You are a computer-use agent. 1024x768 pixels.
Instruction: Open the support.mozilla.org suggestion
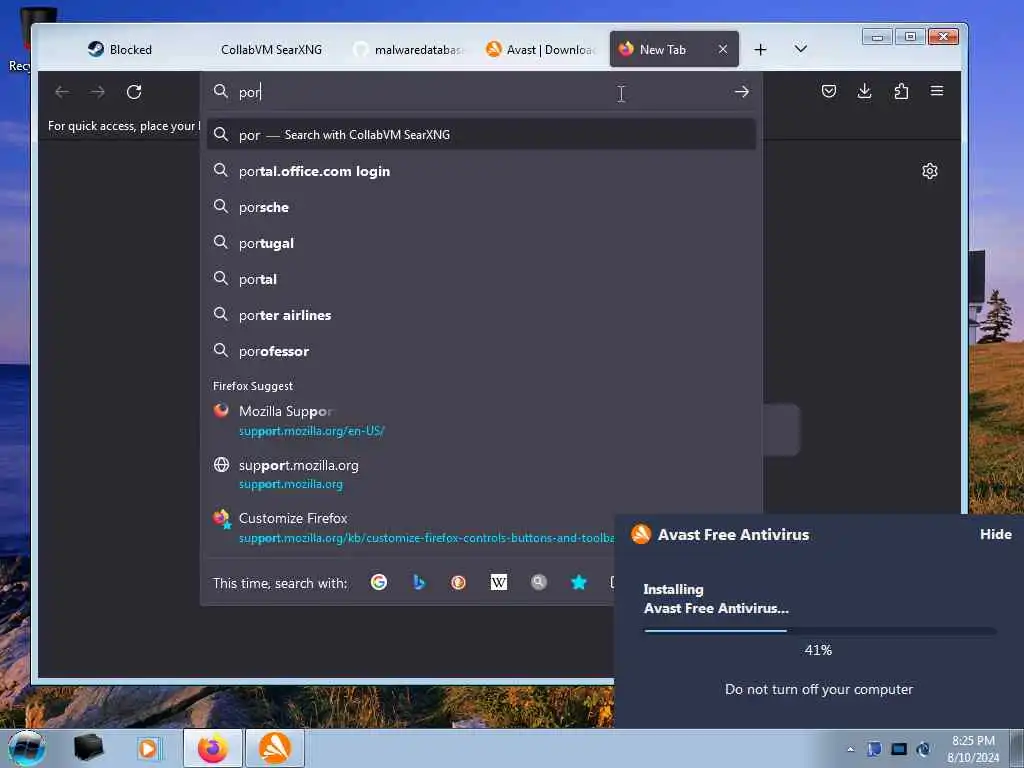pyautogui.click(x=481, y=474)
